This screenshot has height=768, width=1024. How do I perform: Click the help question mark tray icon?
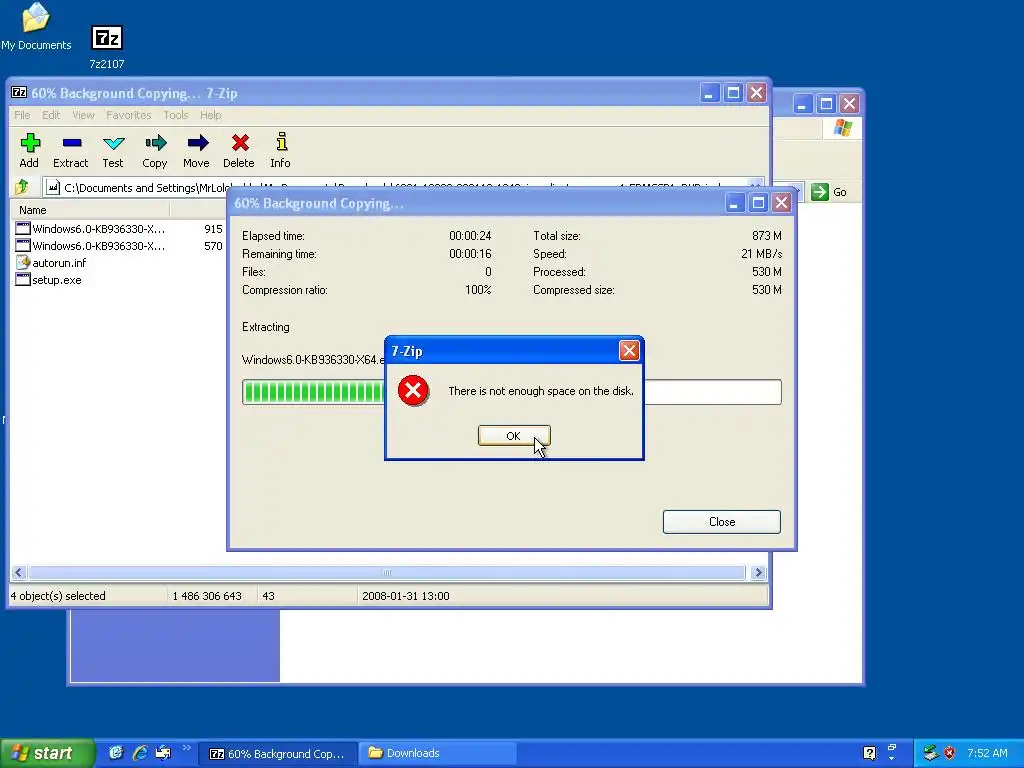click(869, 753)
